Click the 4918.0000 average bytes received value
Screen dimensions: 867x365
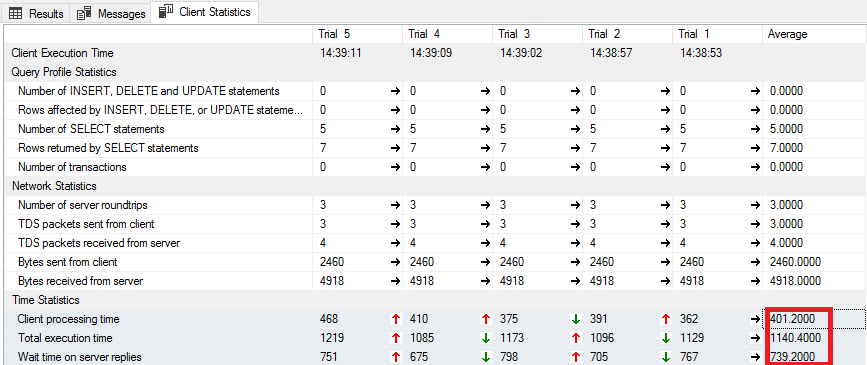(x=795, y=281)
